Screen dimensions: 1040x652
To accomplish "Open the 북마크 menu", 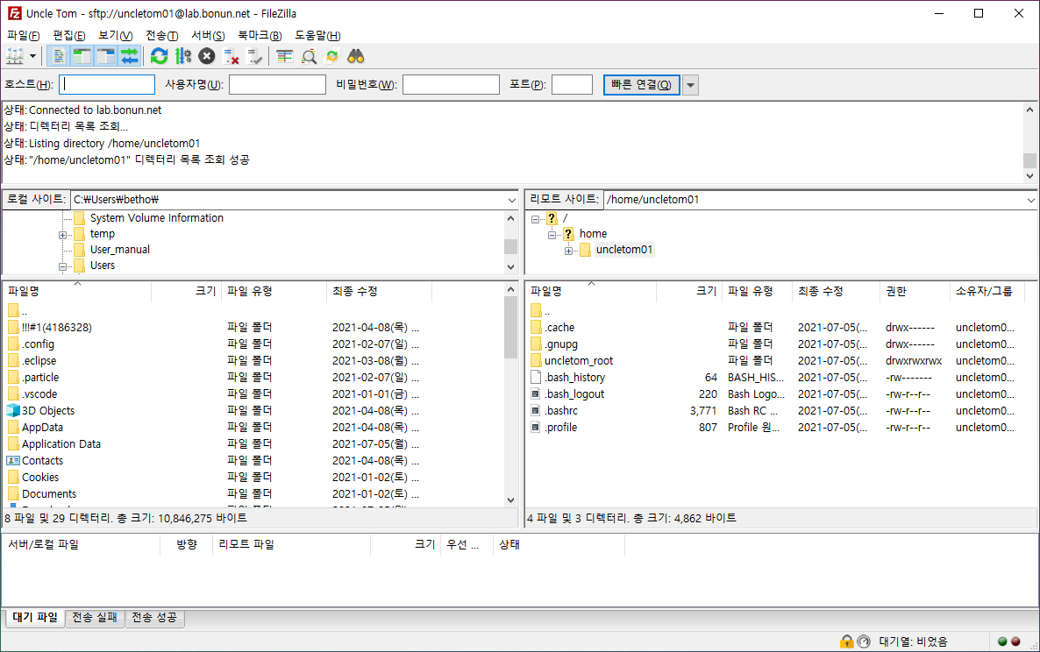I will click(260, 35).
